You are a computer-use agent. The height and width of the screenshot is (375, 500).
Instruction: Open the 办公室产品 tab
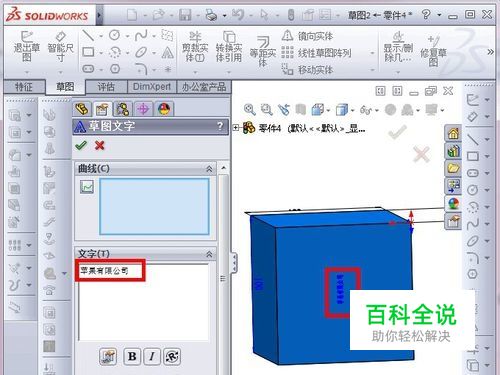(x=204, y=87)
